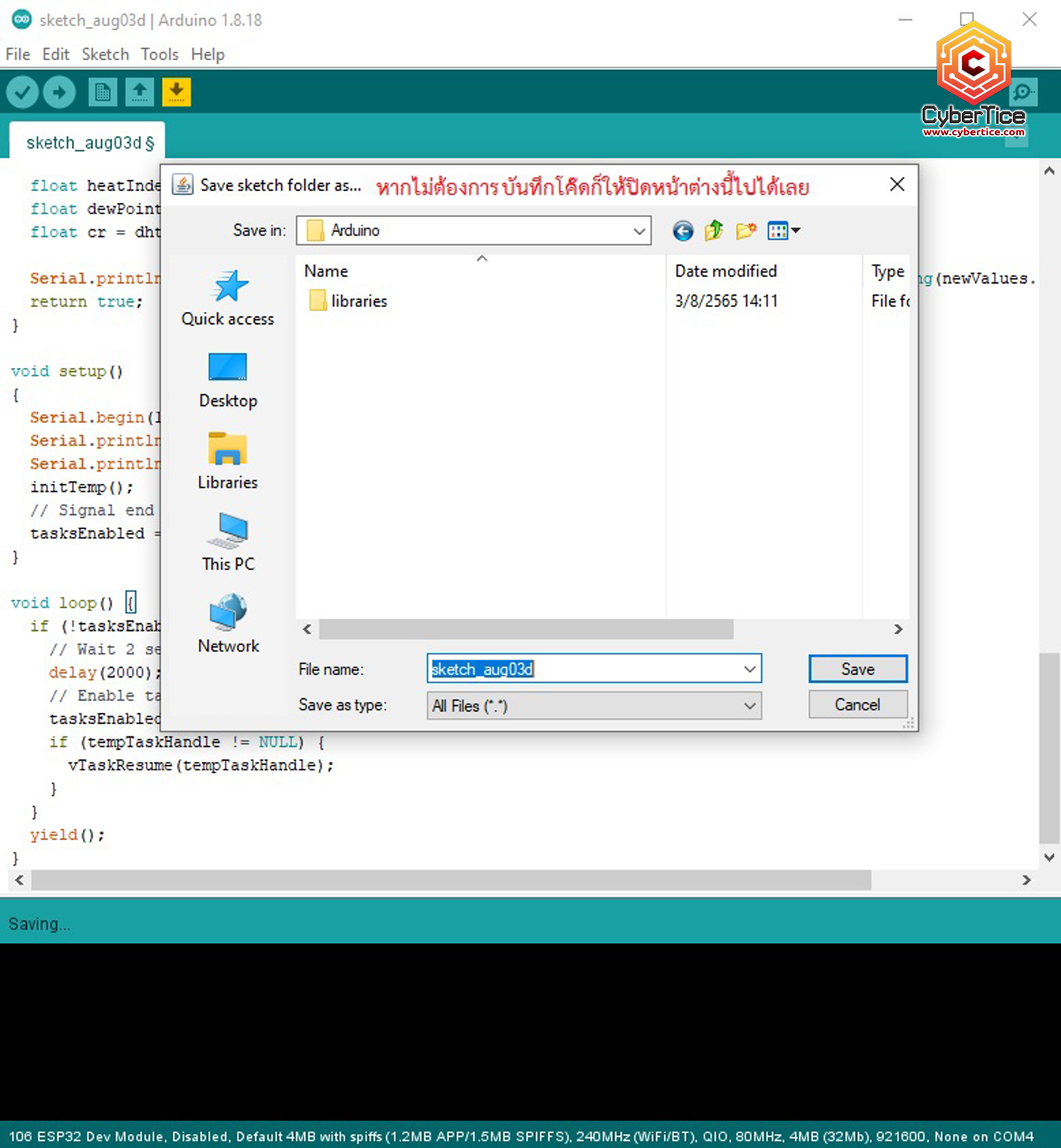1061x1148 pixels.
Task: Open the Tools menu
Action: (x=159, y=54)
